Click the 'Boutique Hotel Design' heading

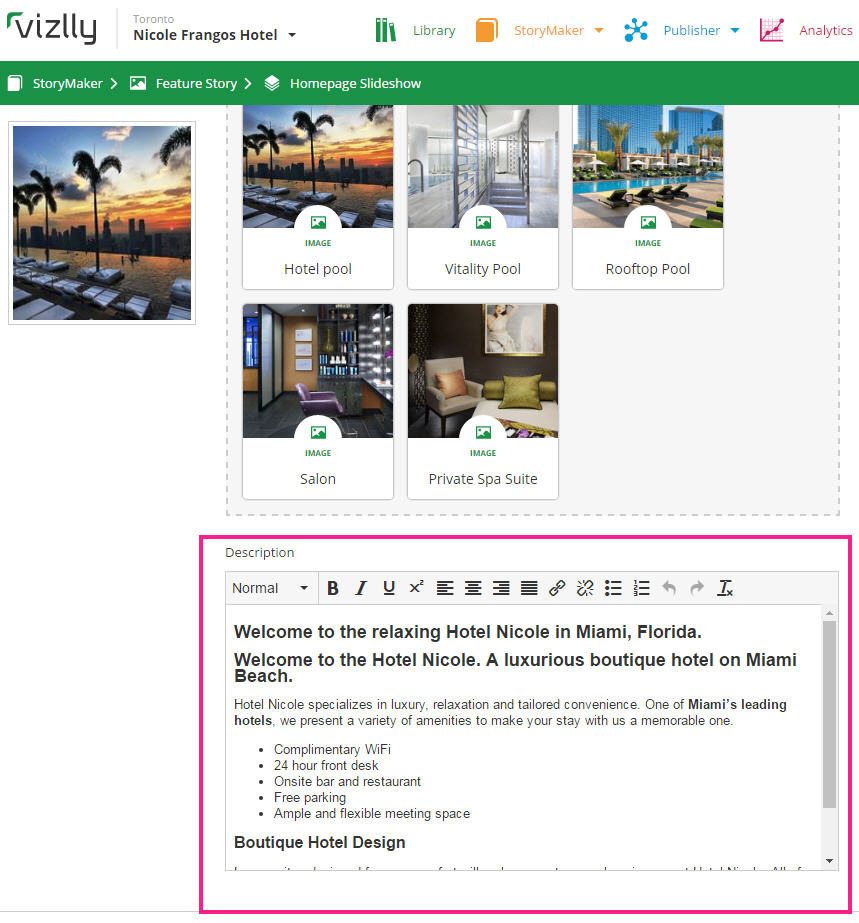pos(320,842)
